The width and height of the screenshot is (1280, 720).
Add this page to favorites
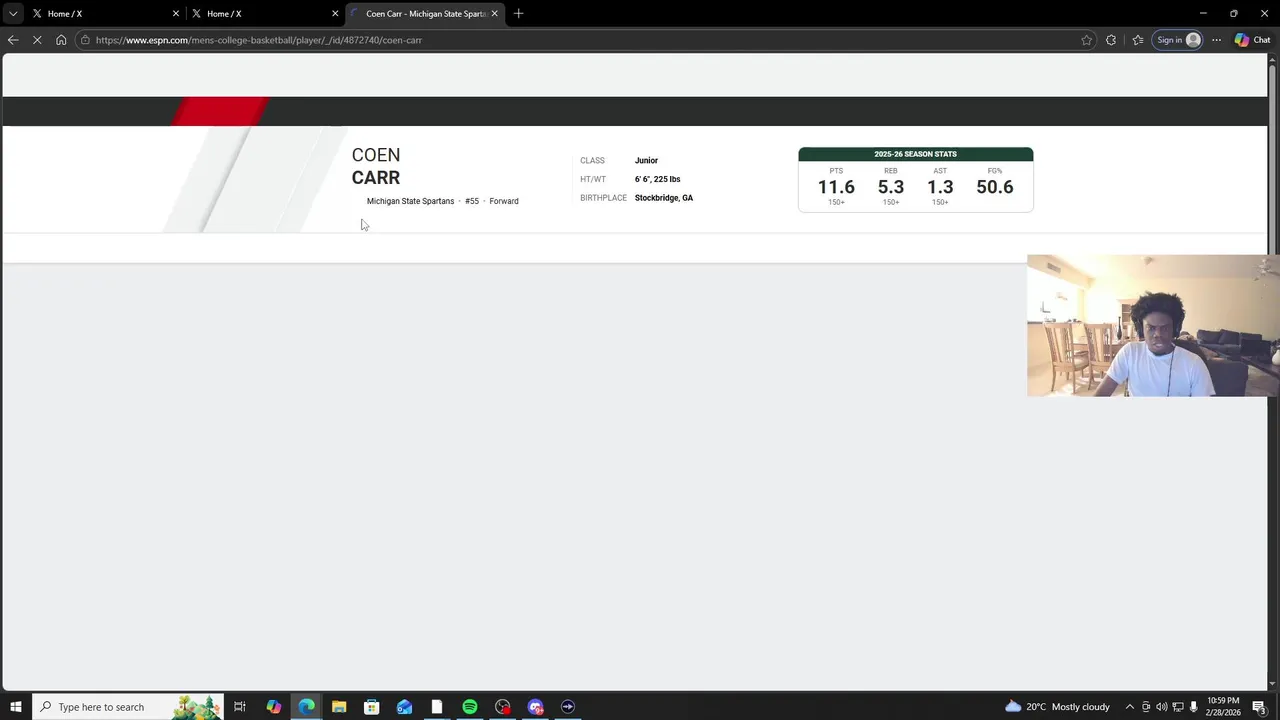1087,40
